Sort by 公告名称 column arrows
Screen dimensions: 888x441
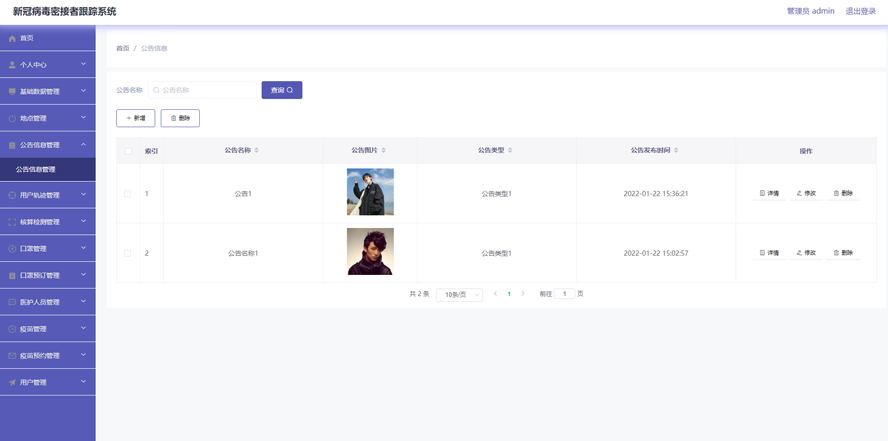pyautogui.click(x=257, y=151)
